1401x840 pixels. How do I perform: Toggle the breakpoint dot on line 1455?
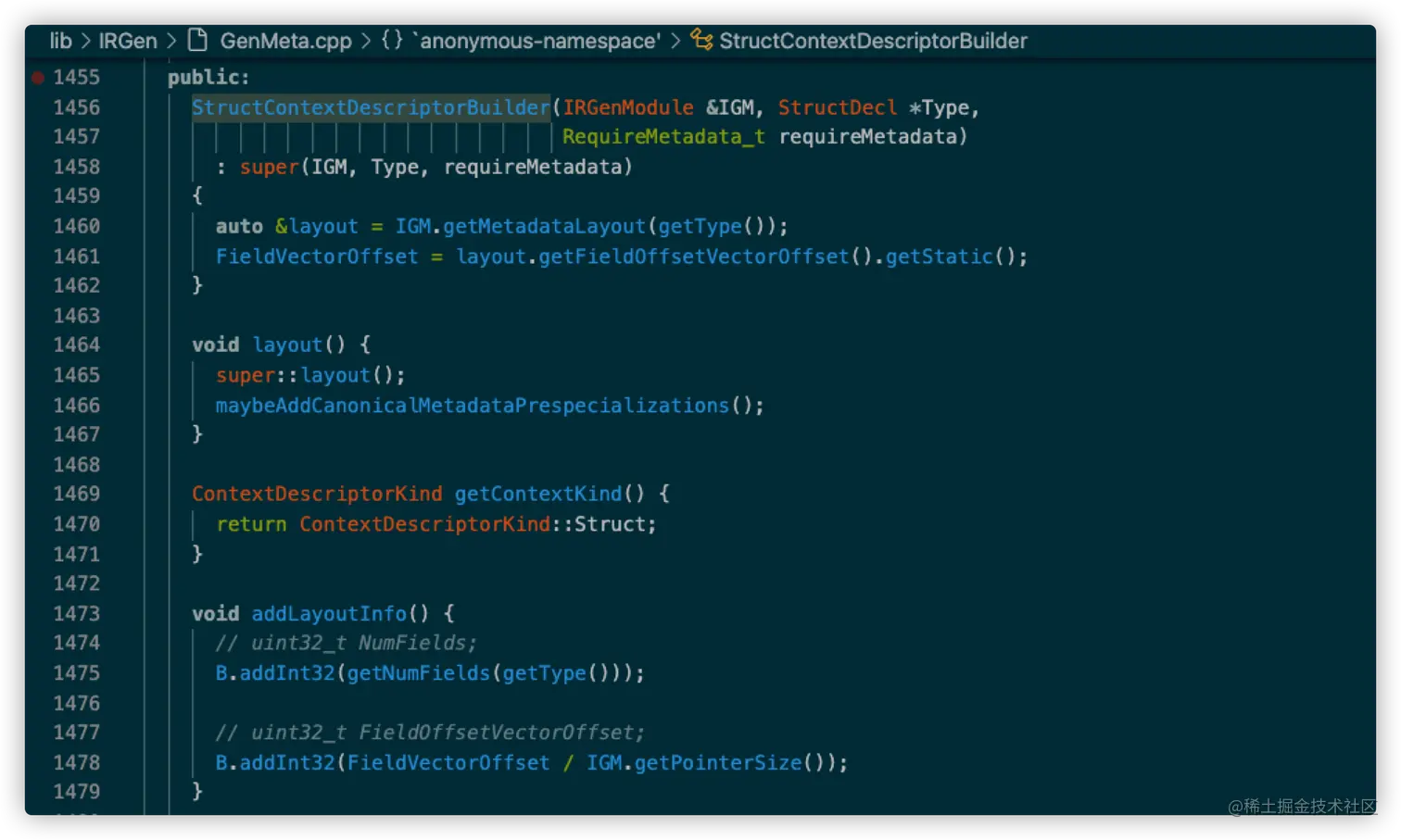38,78
